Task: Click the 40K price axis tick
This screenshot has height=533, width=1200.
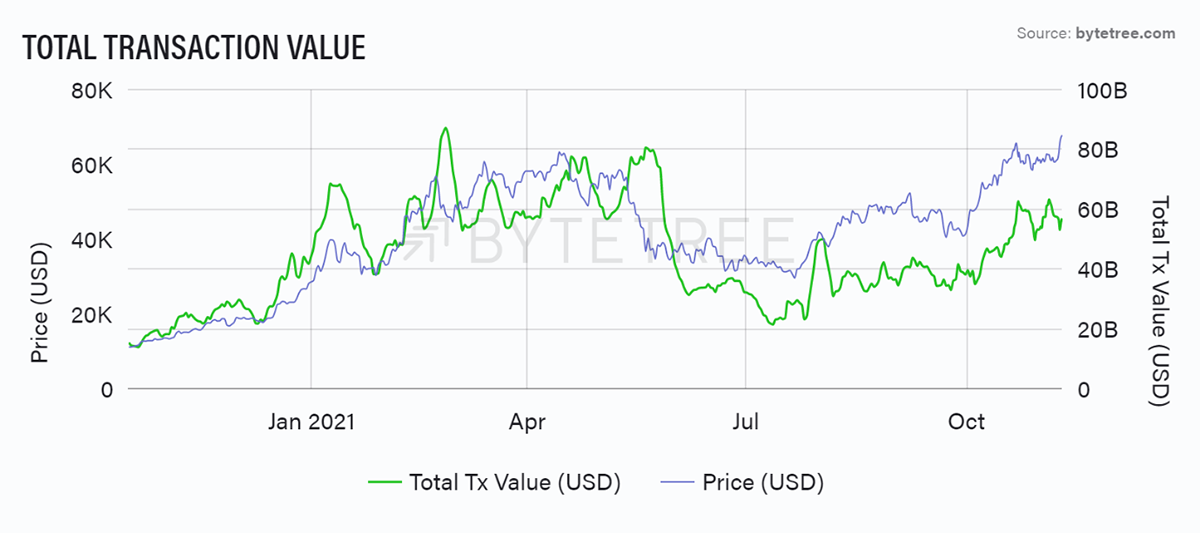Action: click(x=91, y=240)
